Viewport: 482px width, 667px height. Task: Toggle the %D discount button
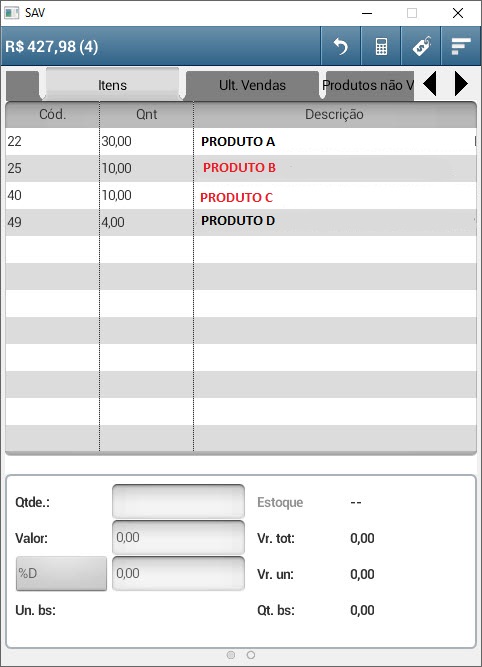click(61, 573)
